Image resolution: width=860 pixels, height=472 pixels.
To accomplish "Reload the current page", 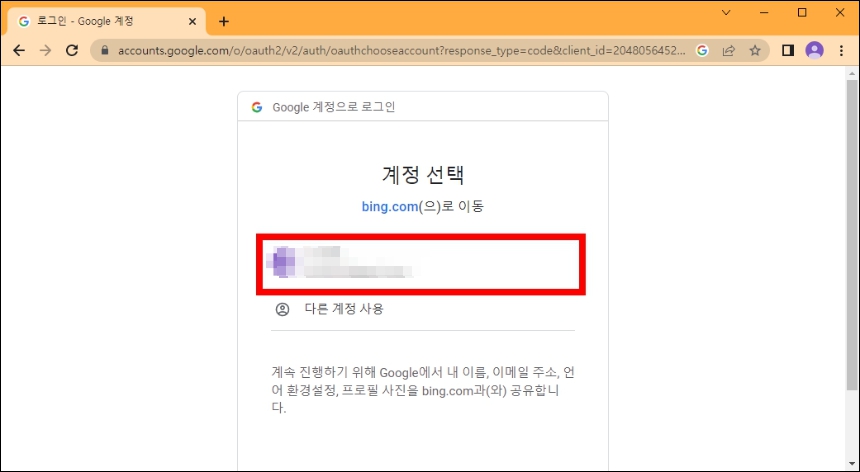I will pos(72,51).
